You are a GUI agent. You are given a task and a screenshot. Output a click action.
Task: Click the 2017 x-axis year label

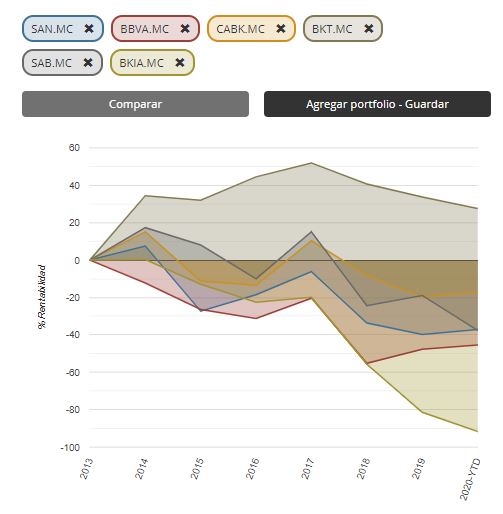click(308, 468)
